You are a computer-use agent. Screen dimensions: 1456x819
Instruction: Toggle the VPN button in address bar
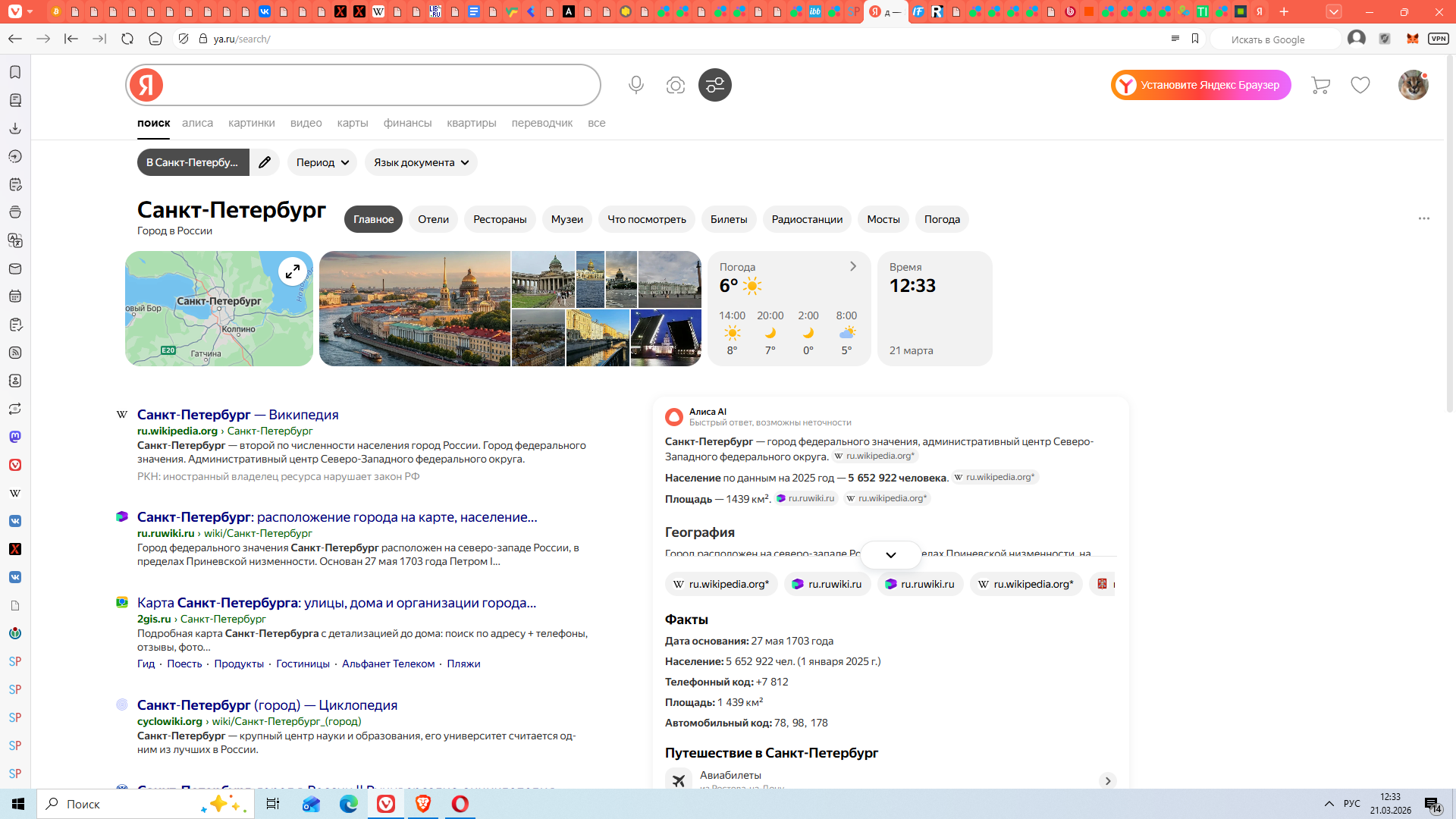[1438, 39]
